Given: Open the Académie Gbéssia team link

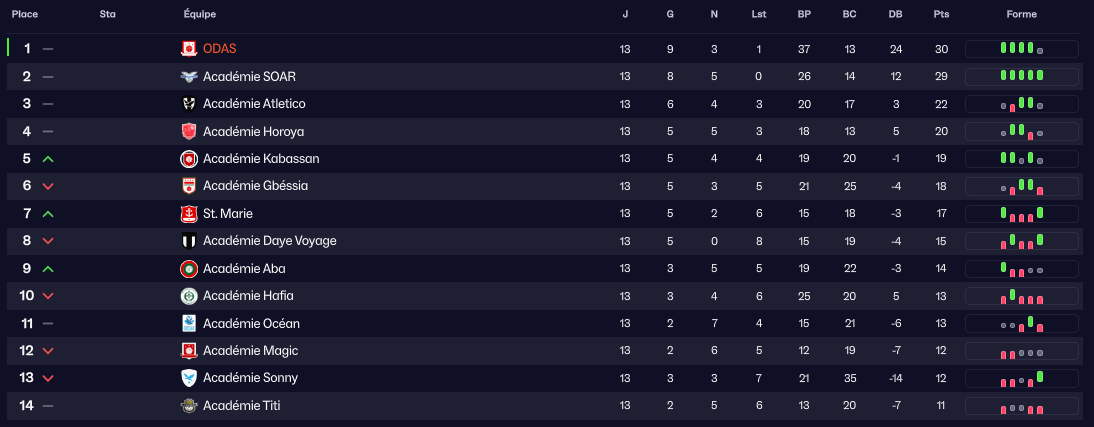Looking at the screenshot, I should click(x=255, y=186).
